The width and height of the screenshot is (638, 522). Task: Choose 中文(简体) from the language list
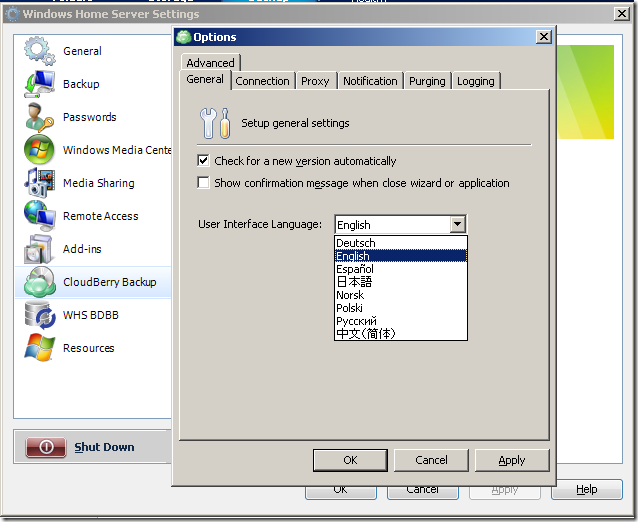click(x=400, y=334)
